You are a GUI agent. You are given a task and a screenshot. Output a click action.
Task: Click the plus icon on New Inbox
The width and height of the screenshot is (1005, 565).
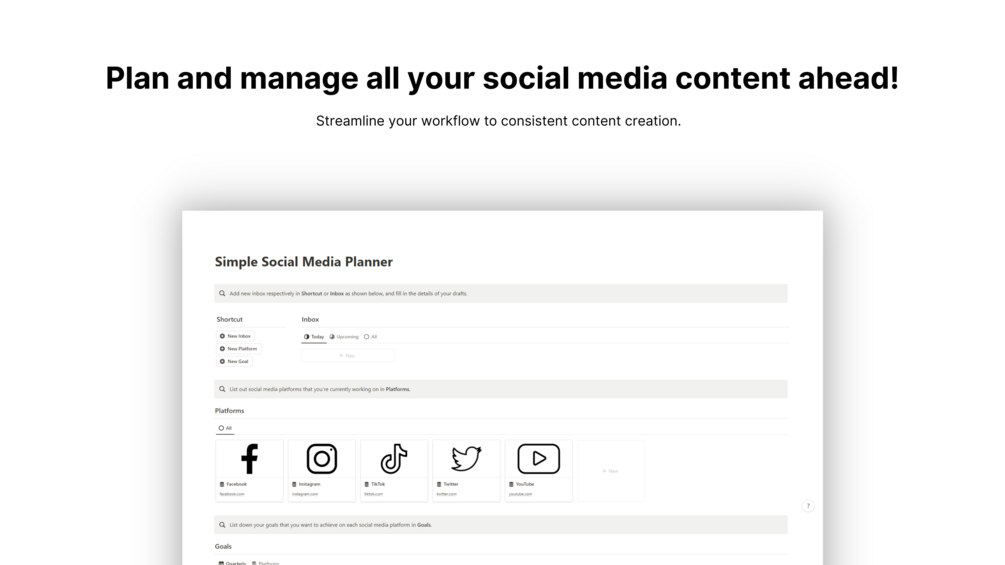[x=222, y=336]
